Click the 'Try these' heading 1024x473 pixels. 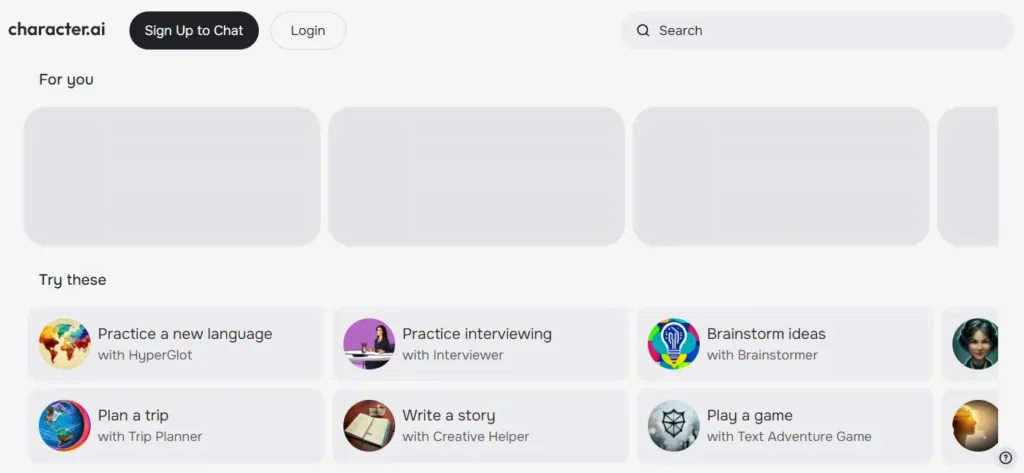point(72,280)
